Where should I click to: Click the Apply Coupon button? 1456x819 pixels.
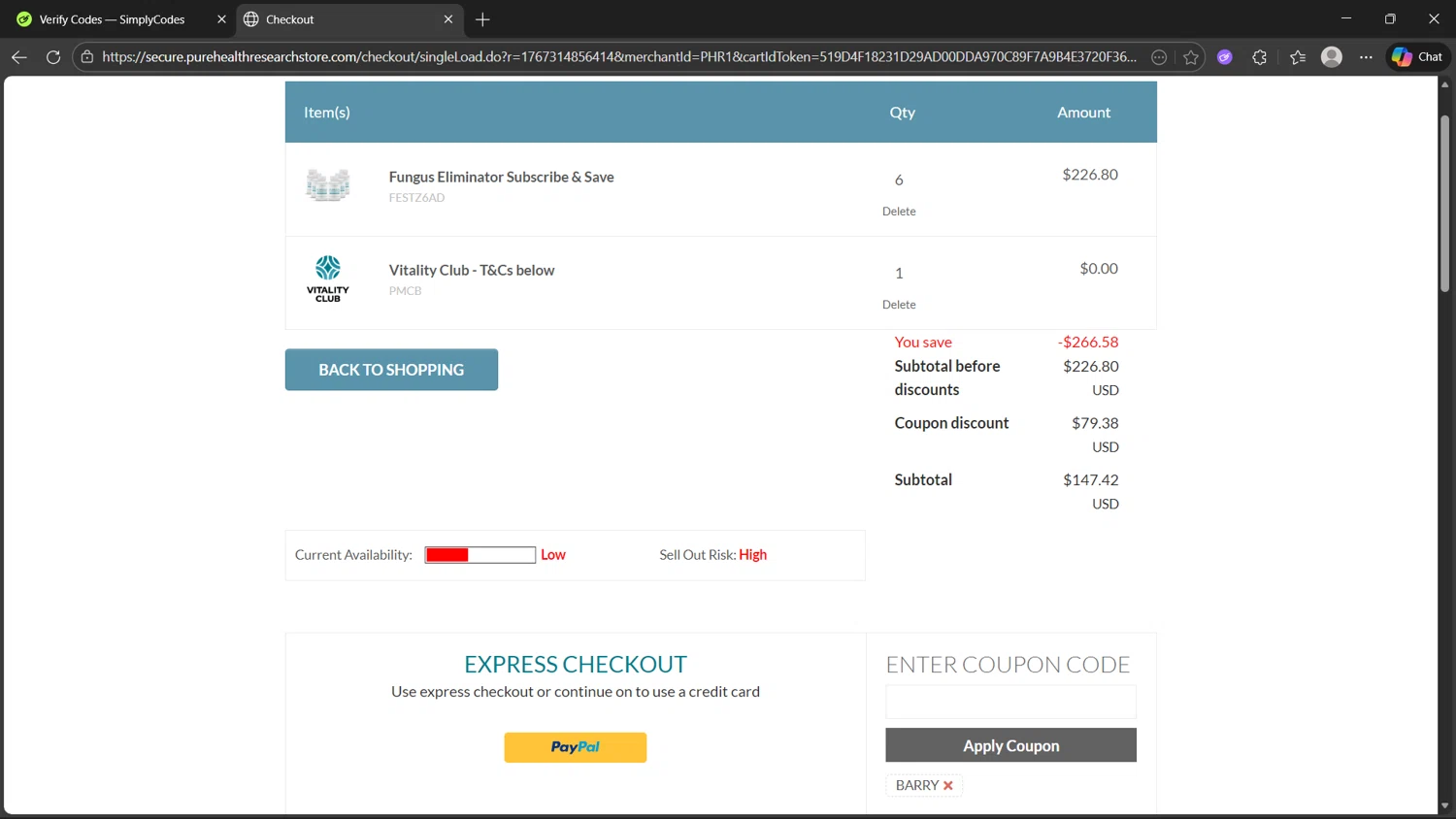(1010, 745)
